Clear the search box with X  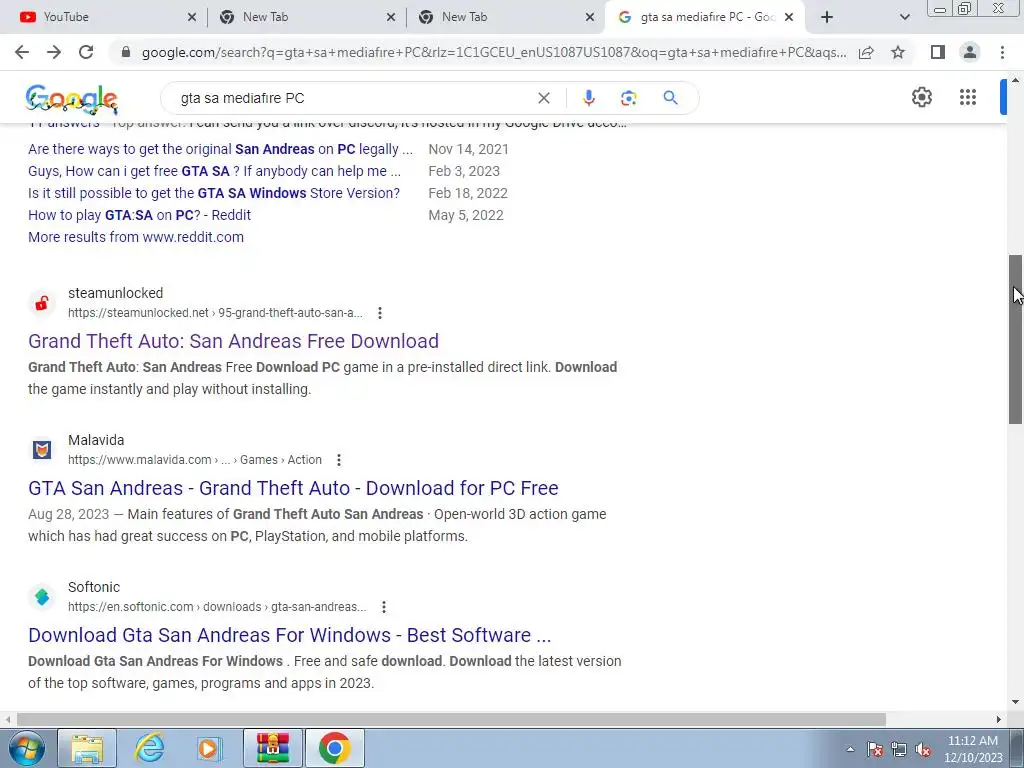pyautogui.click(x=543, y=98)
